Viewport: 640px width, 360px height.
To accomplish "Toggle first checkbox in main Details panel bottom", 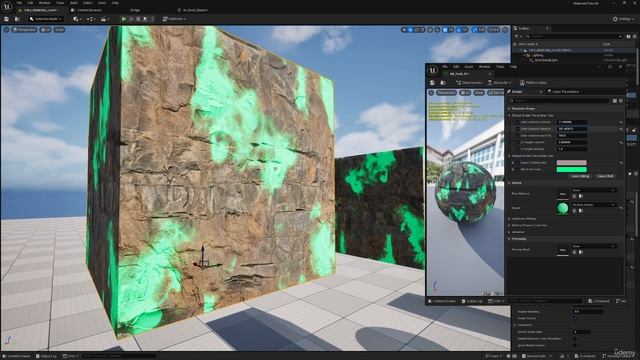I will point(575,318).
